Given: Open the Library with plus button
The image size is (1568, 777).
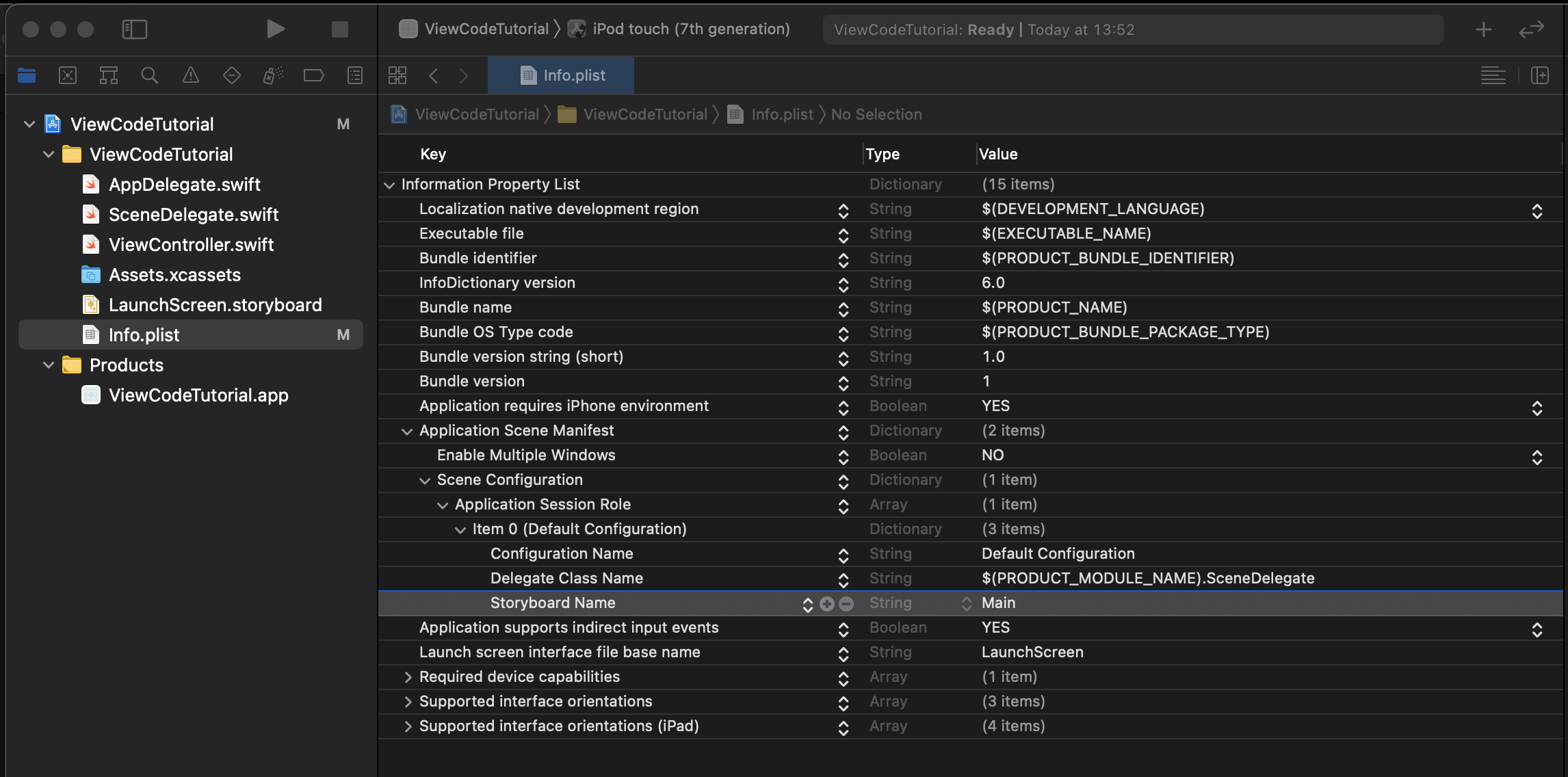Looking at the screenshot, I should click(1484, 29).
